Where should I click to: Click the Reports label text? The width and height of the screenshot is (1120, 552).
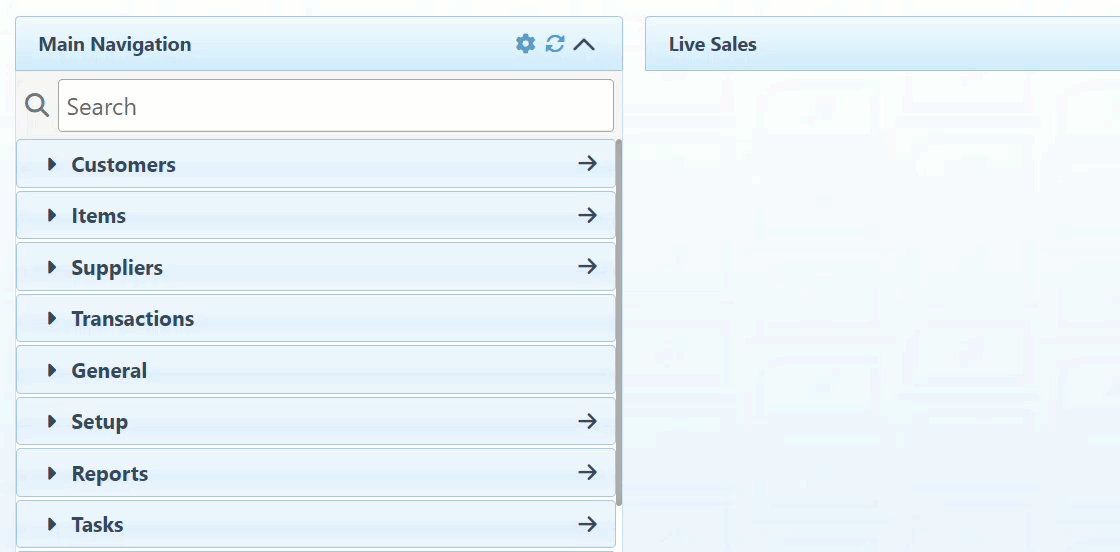click(x=110, y=474)
